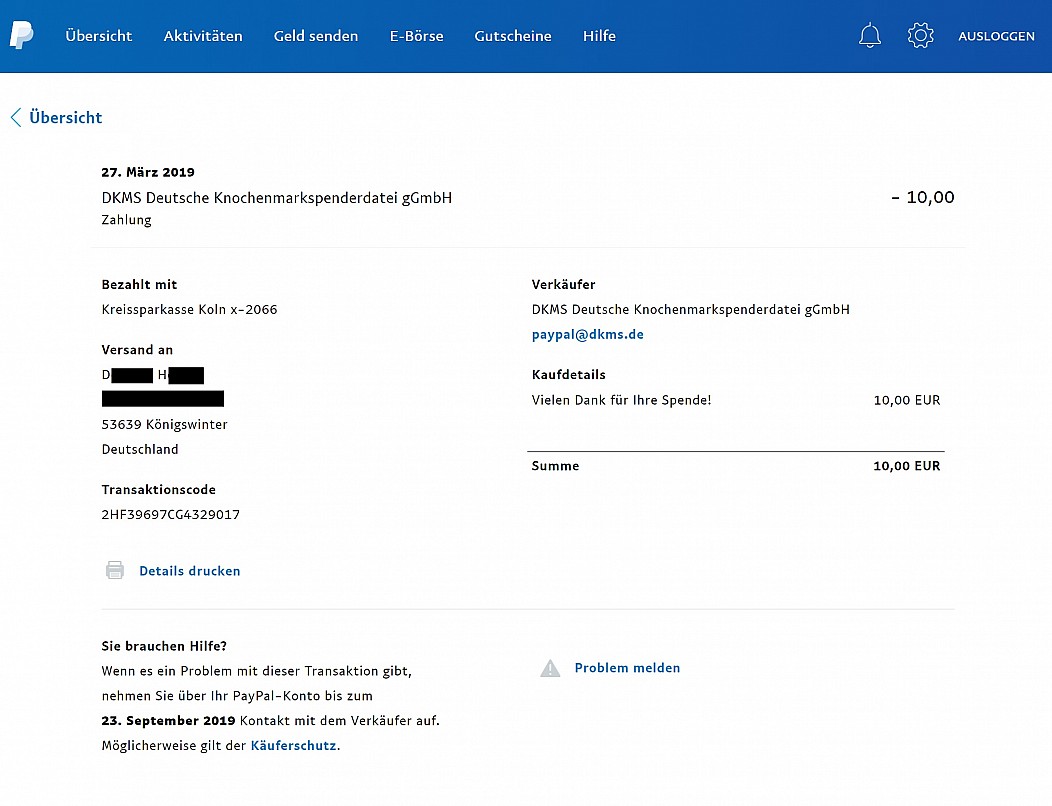The height and width of the screenshot is (806, 1052).
Task: Click the warning triangle icon
Action: click(x=550, y=668)
